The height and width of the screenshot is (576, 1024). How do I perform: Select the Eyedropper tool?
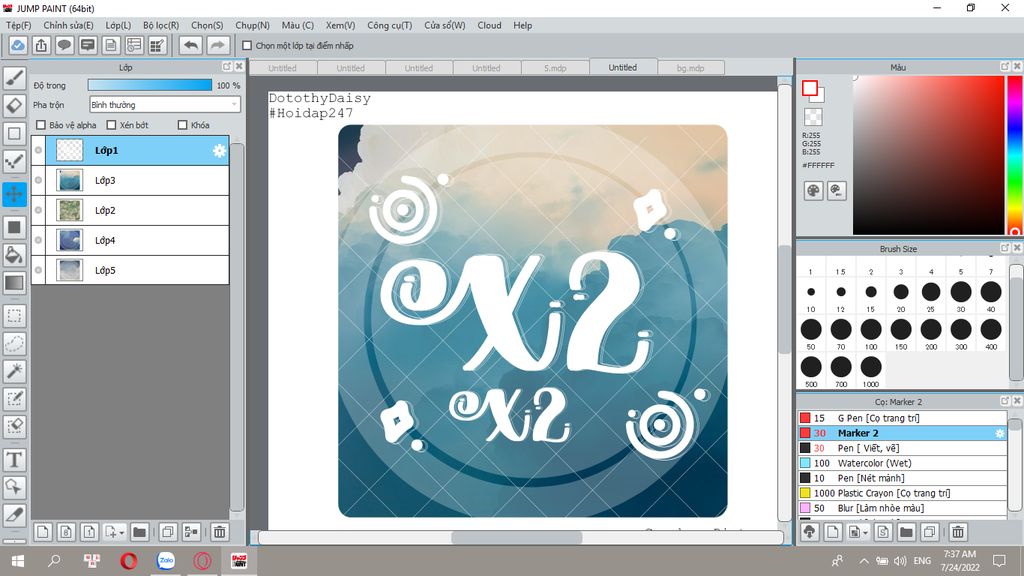click(14, 515)
